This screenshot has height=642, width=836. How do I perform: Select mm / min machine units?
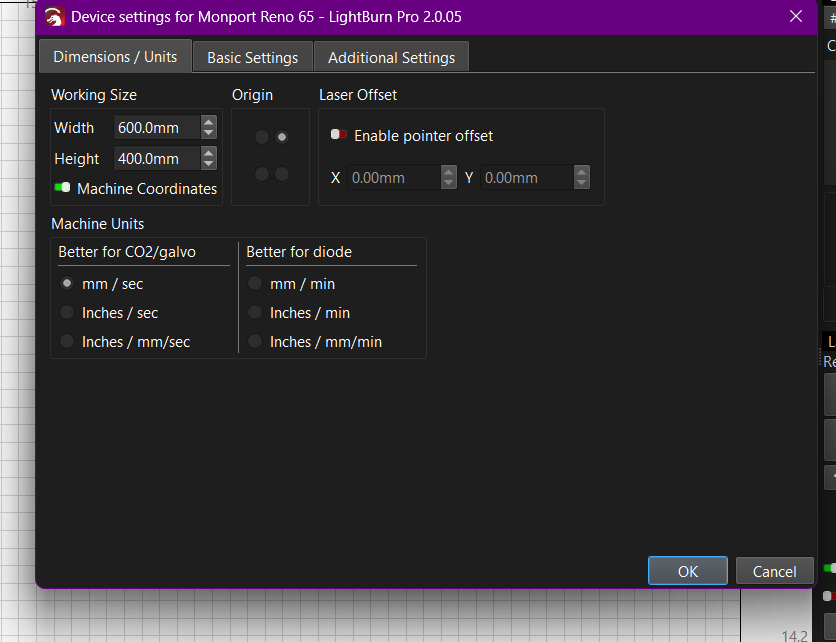pyautogui.click(x=255, y=284)
